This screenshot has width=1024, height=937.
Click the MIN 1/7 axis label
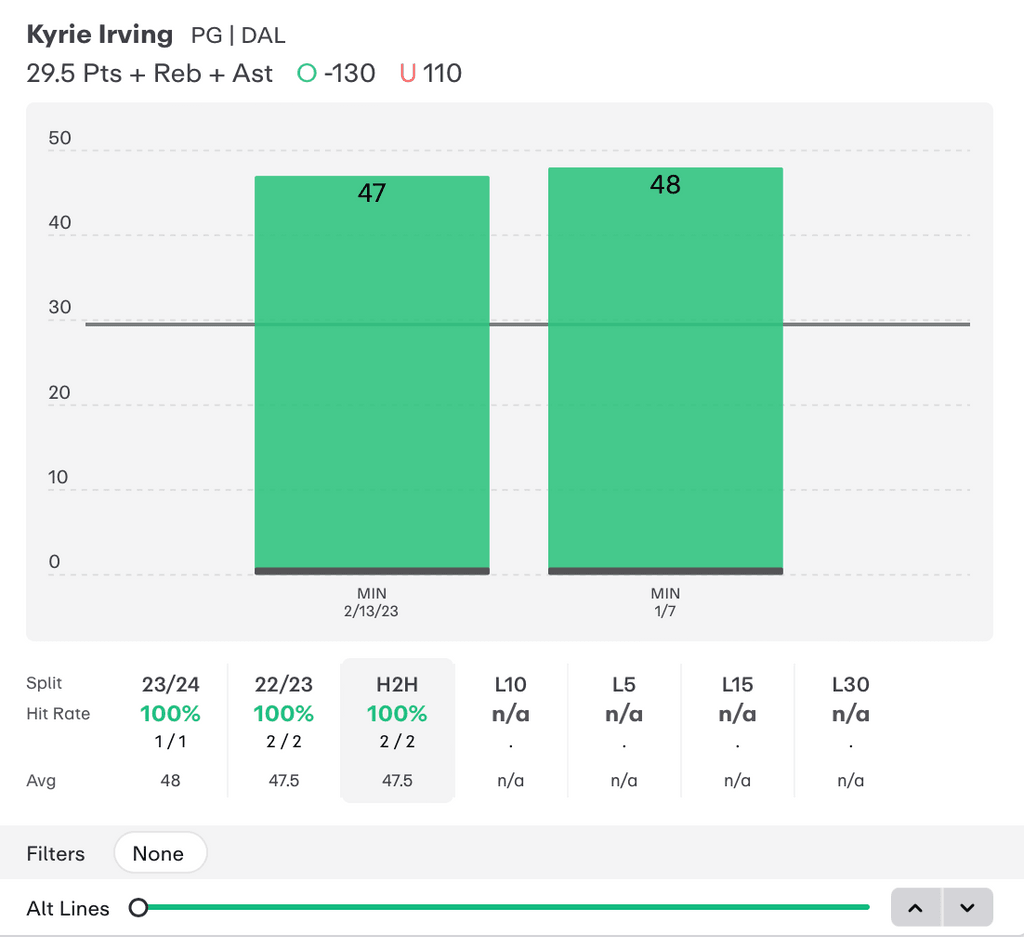[x=665, y=602]
